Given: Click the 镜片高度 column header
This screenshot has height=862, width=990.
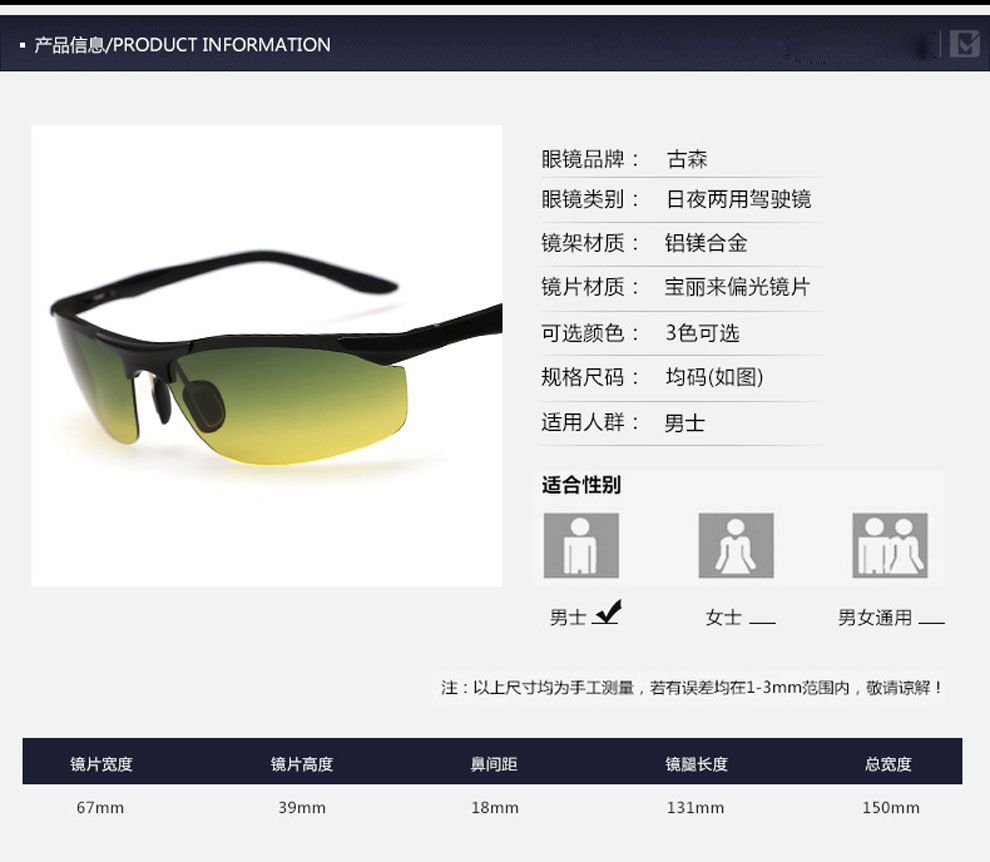Looking at the screenshot, I should tap(302, 764).
